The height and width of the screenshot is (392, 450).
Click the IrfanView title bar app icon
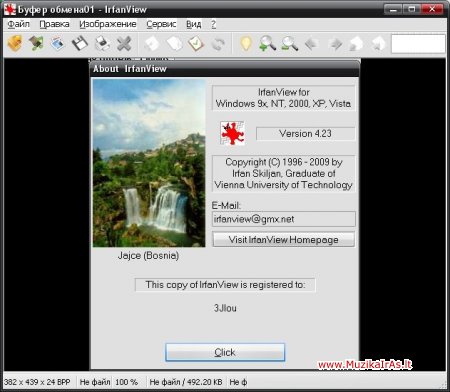(x=10, y=9)
